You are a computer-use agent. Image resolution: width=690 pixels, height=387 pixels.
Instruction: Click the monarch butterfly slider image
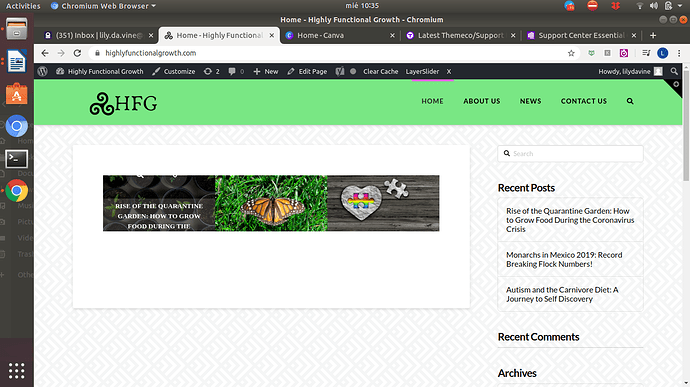tap(271, 203)
